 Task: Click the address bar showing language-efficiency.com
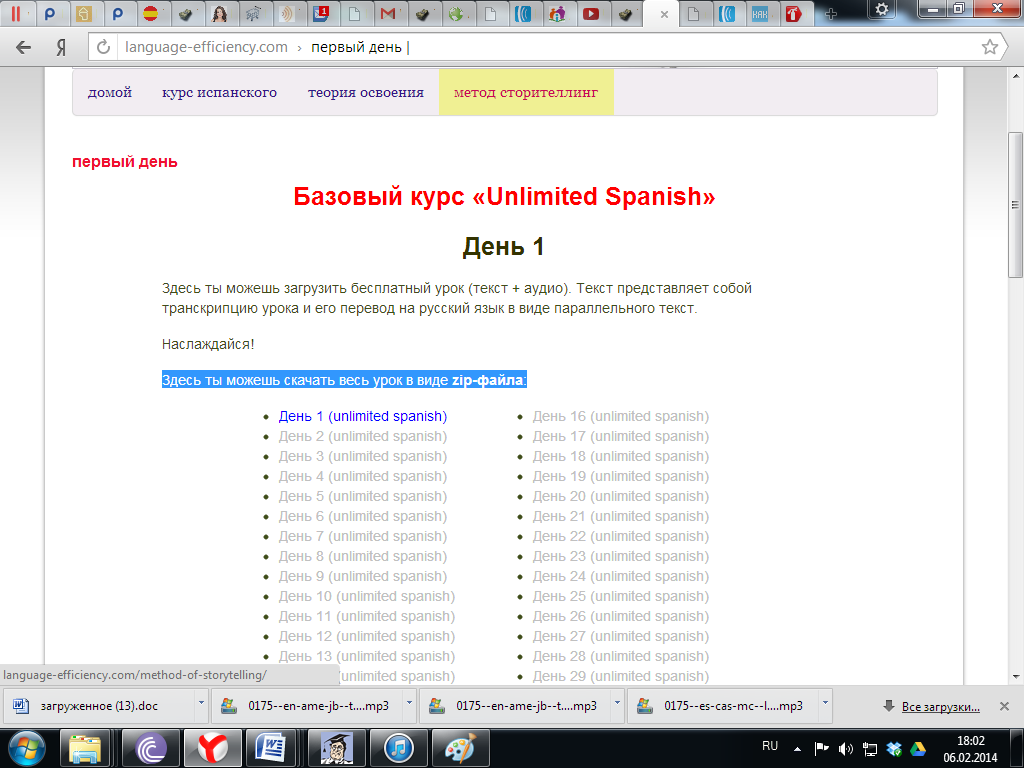pos(549,47)
